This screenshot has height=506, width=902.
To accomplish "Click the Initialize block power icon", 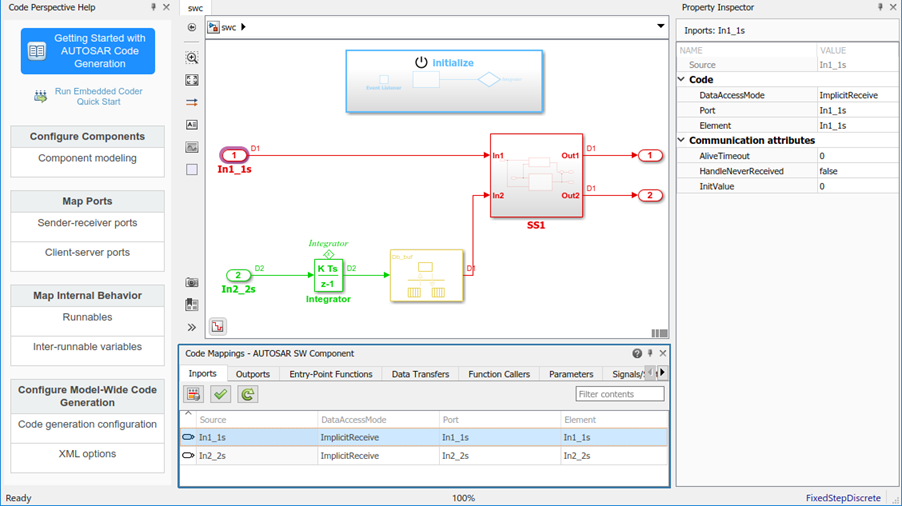I will pos(421,62).
